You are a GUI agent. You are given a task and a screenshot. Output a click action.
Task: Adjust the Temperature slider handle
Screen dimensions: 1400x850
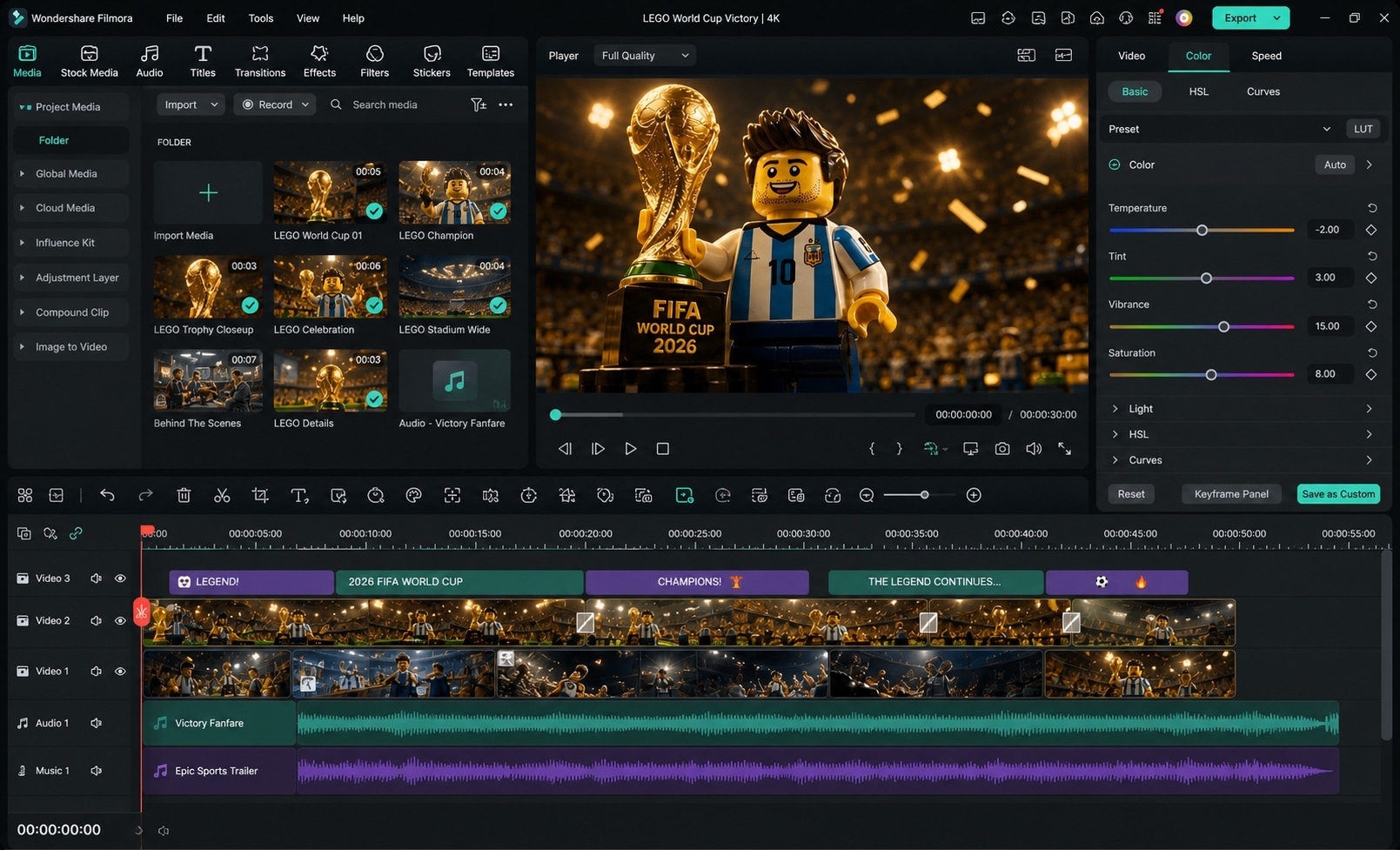click(x=1202, y=231)
